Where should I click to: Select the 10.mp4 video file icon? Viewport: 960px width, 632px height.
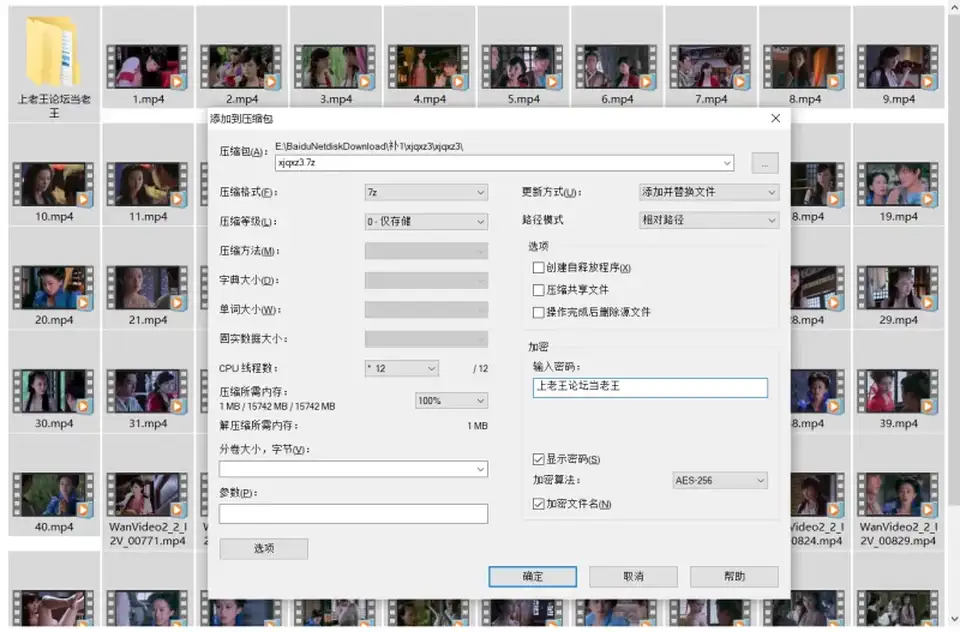[54, 185]
